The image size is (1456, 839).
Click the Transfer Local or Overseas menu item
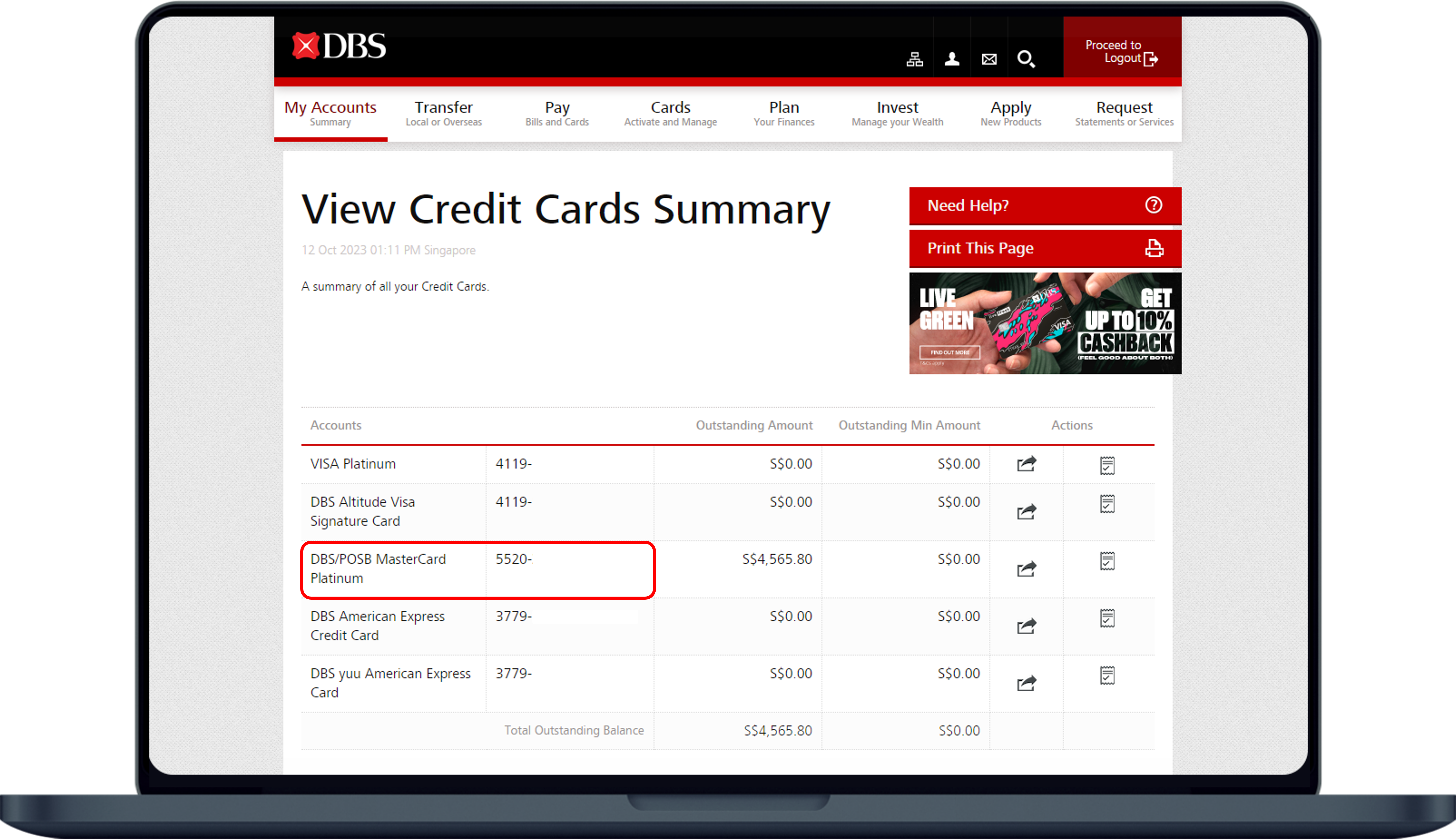pyautogui.click(x=443, y=112)
